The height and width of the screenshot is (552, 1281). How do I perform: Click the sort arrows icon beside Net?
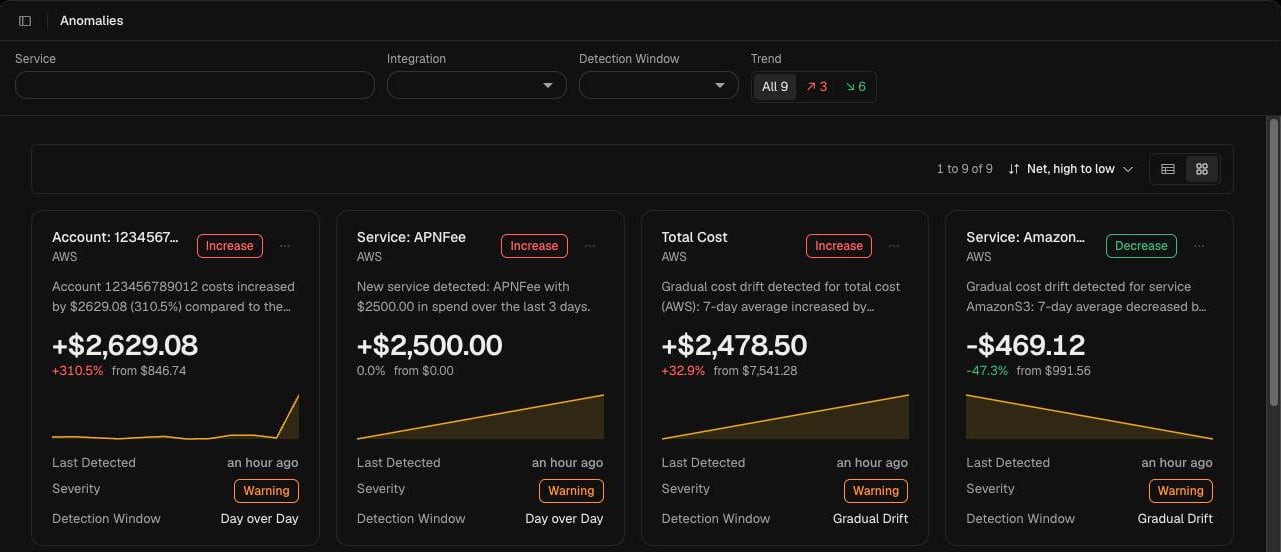coord(1014,169)
